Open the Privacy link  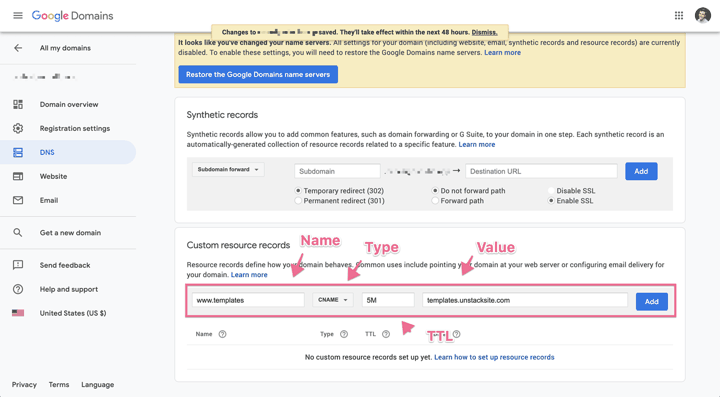click(x=24, y=385)
